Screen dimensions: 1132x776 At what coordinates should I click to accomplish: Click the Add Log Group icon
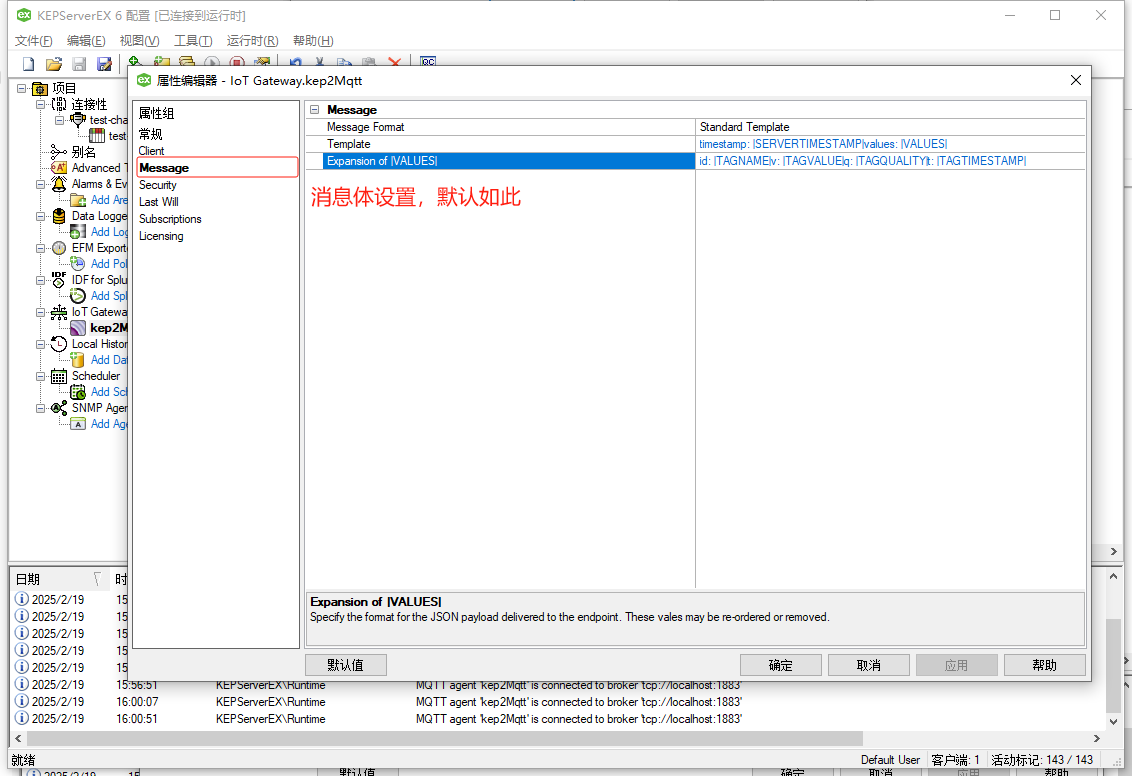(78, 232)
